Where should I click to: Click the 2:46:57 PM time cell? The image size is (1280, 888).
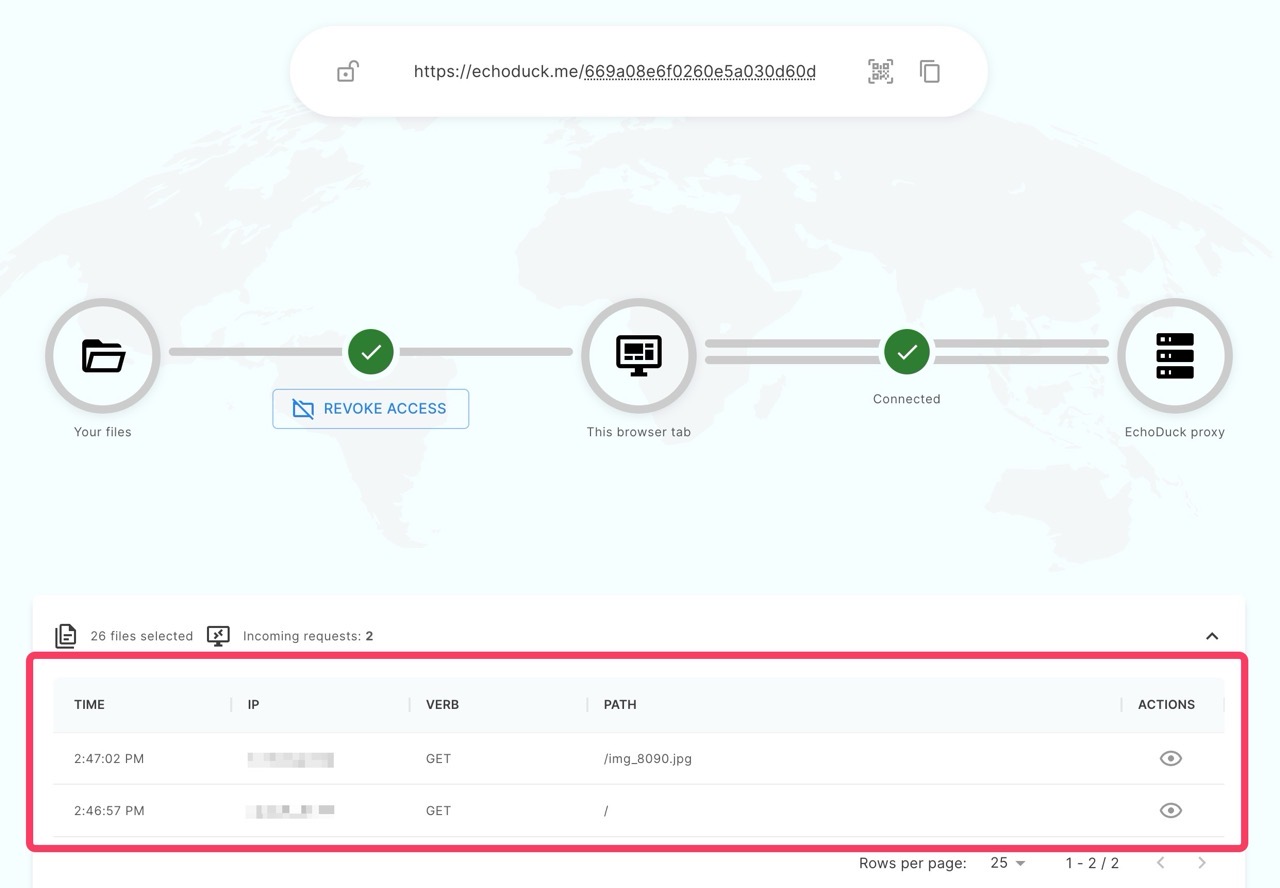[x=109, y=811]
